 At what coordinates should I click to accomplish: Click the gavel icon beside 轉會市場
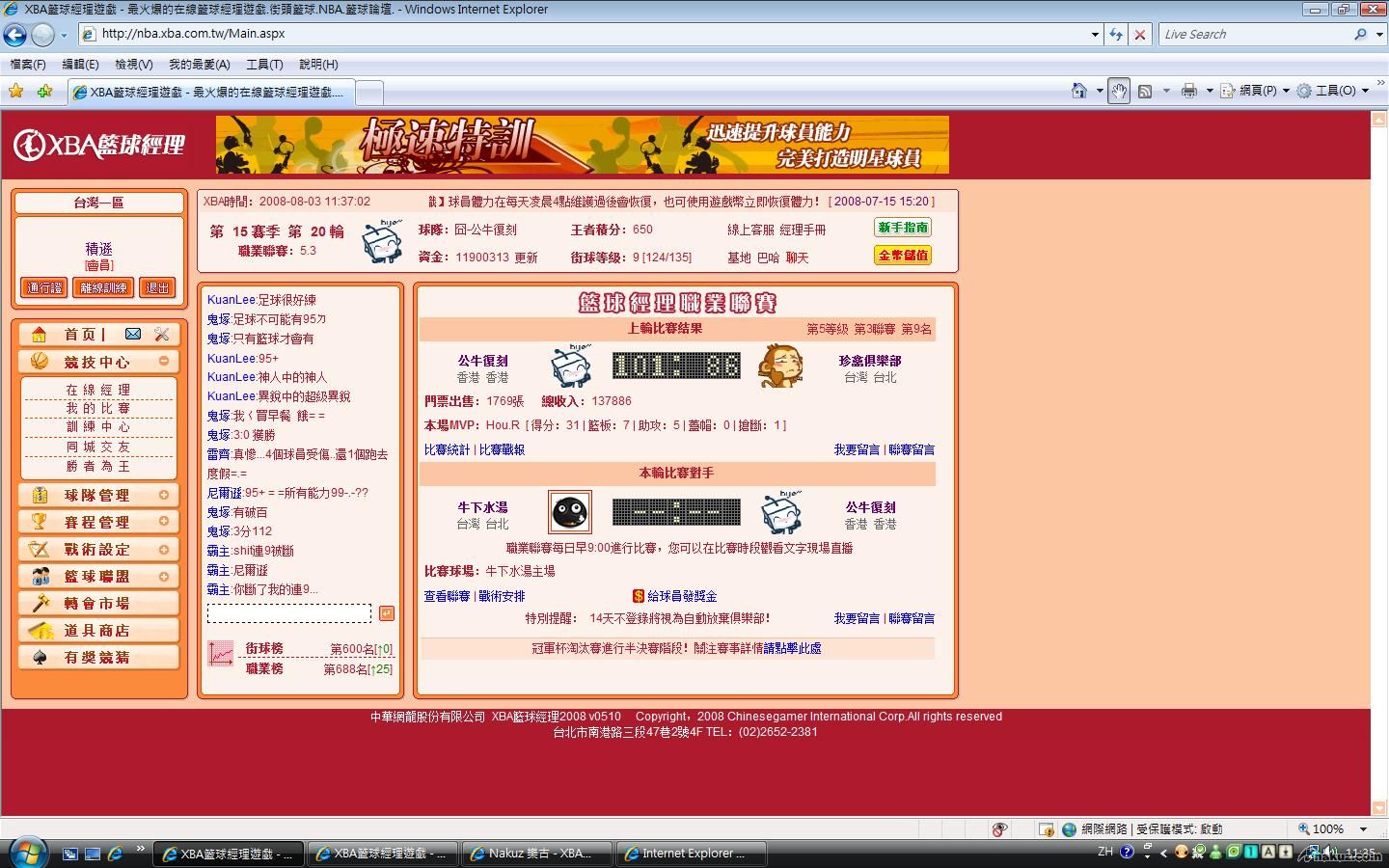click(x=40, y=603)
